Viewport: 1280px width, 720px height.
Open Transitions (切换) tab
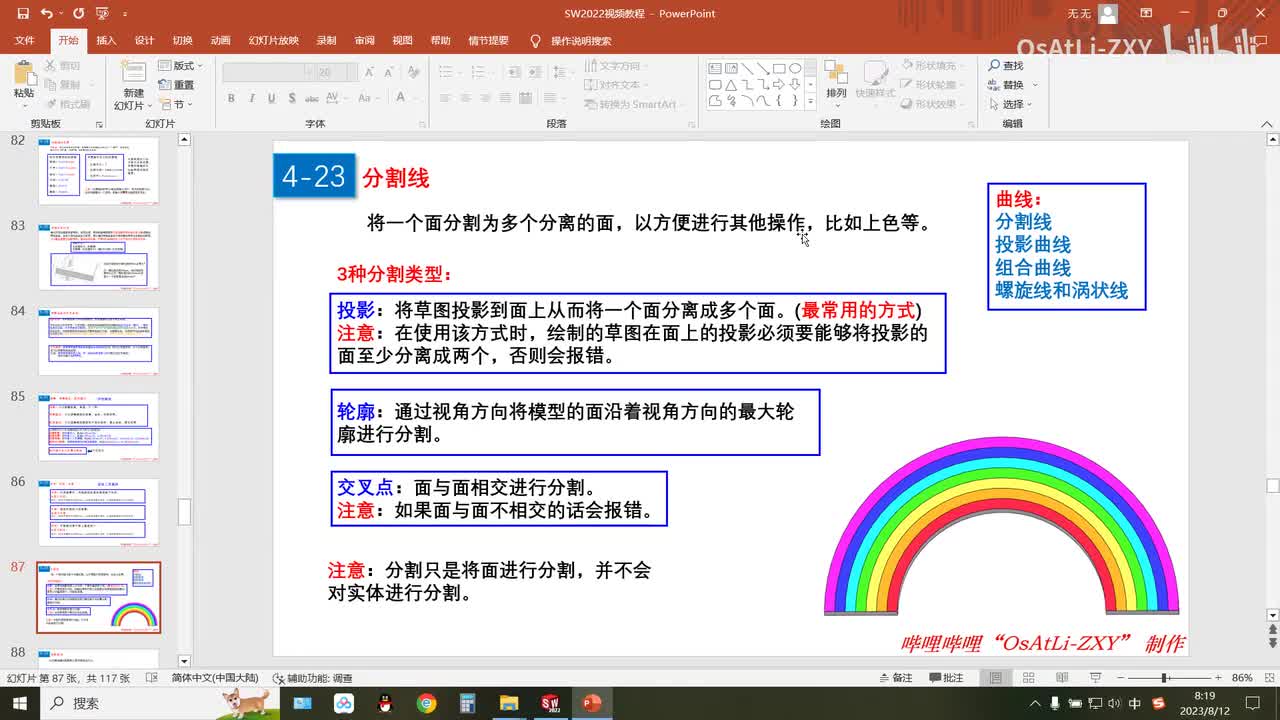183,41
